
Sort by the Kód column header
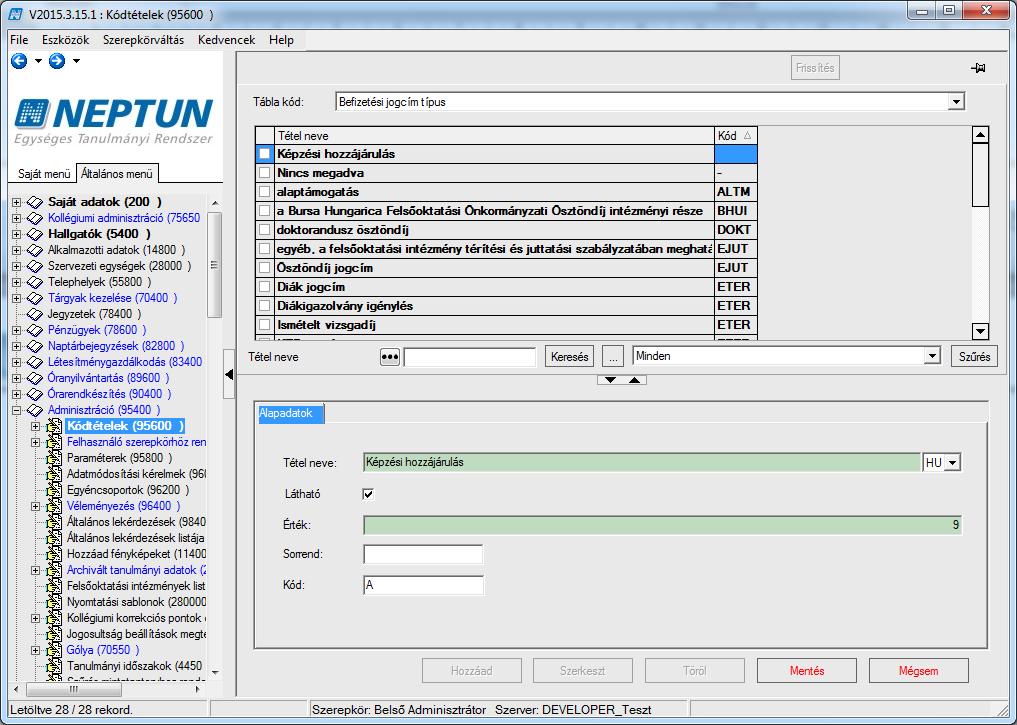point(735,136)
